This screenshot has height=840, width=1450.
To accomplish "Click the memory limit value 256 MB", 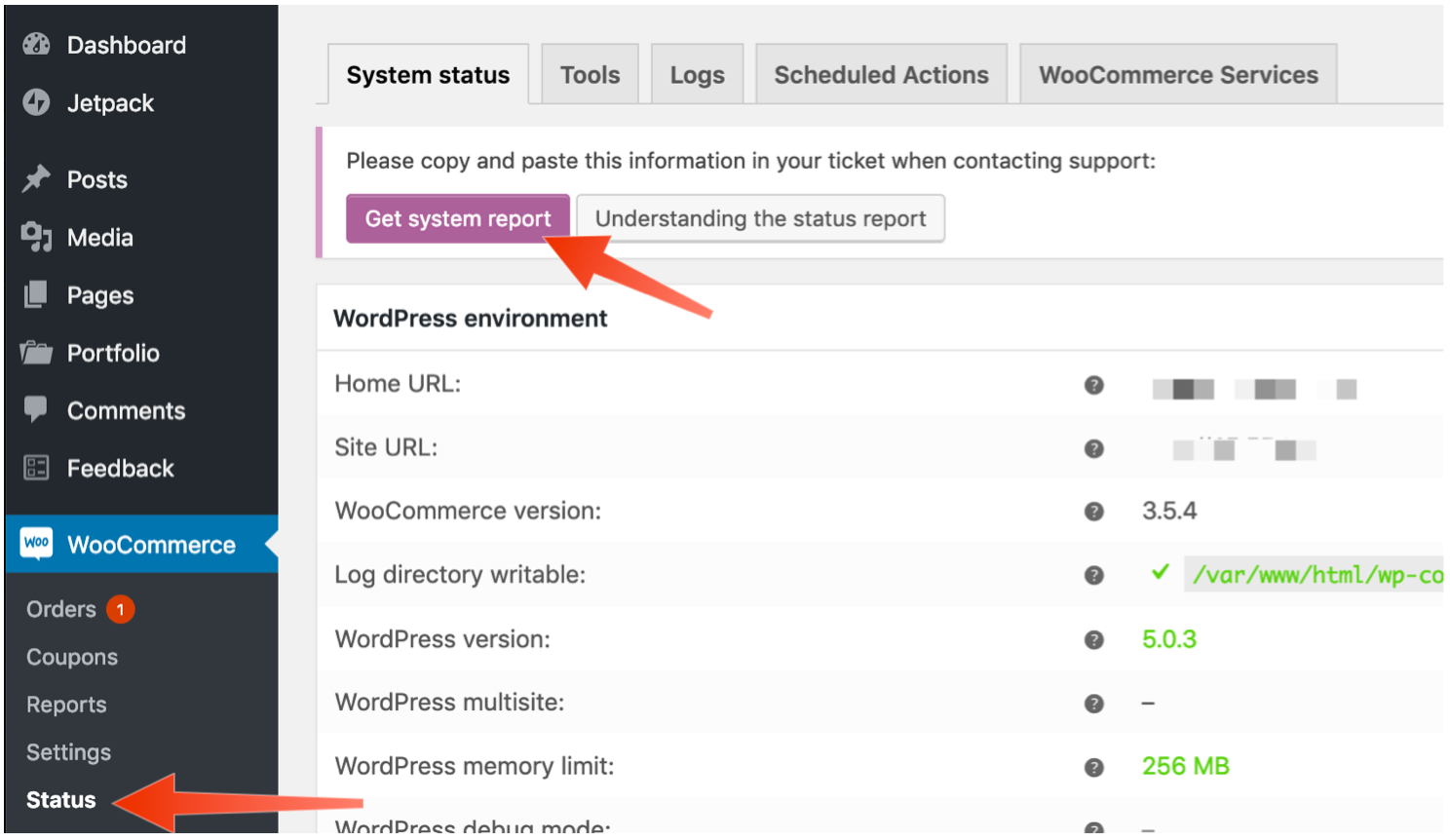I will pyautogui.click(x=1186, y=766).
